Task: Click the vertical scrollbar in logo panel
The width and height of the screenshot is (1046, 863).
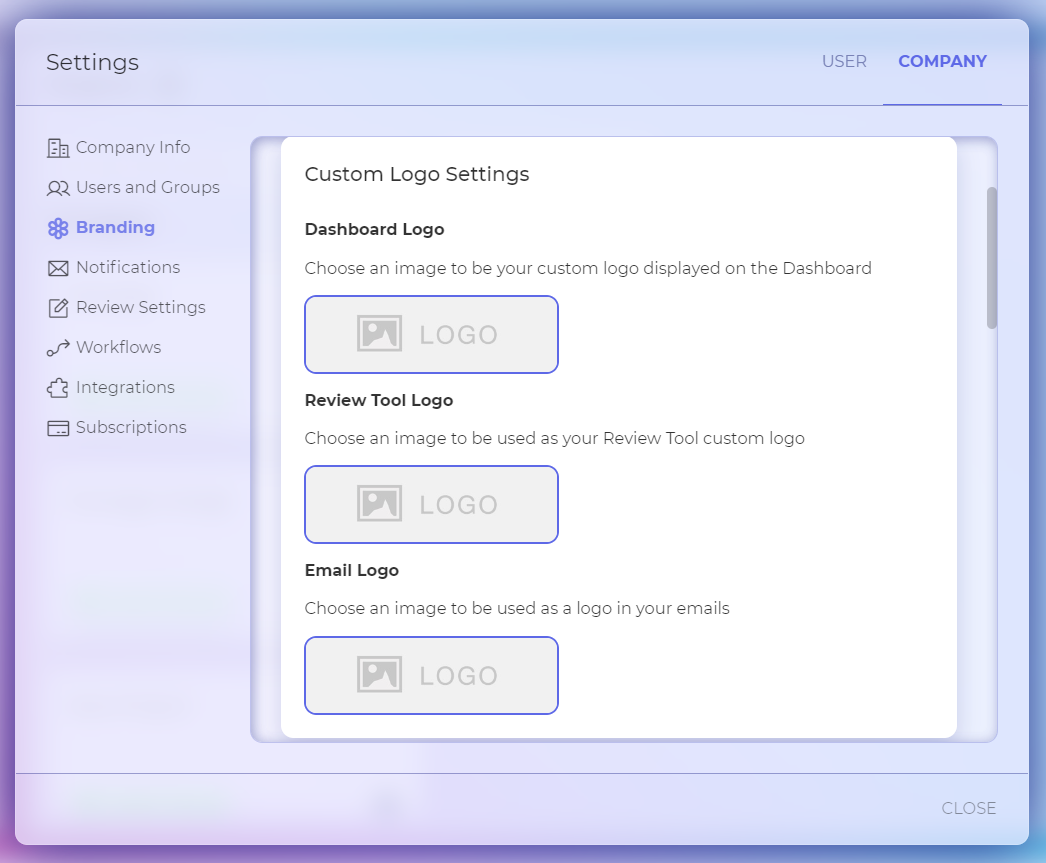Action: tap(992, 258)
